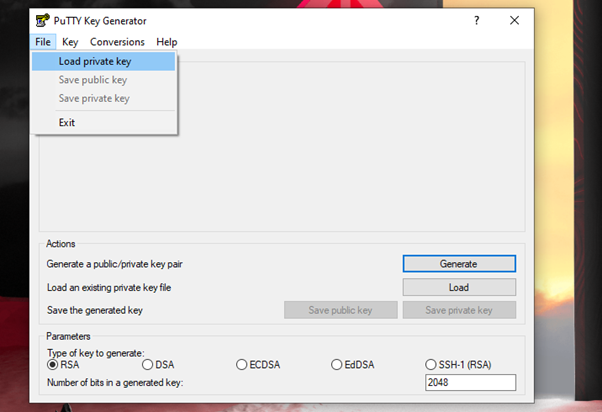
Task: Choose Save private key menu entry
Action: (x=103, y=98)
